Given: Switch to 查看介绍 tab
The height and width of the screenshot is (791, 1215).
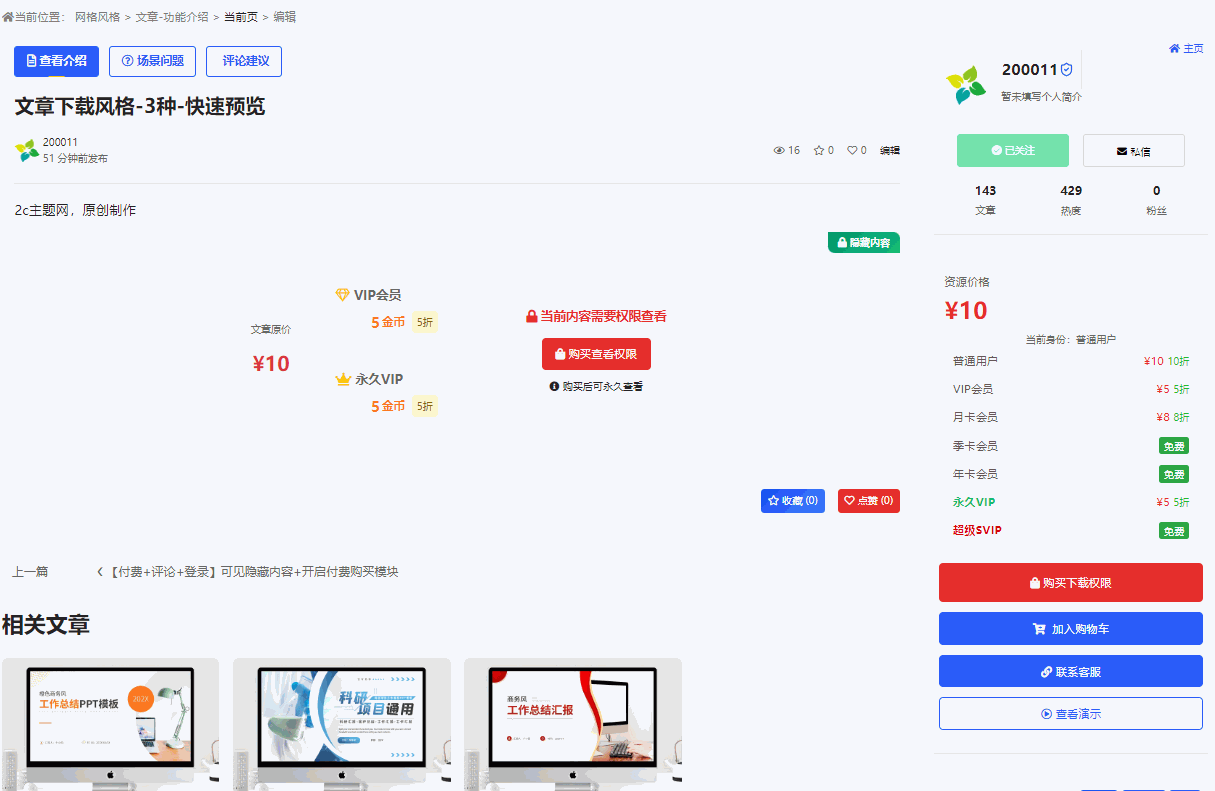Looking at the screenshot, I should click(x=56, y=61).
